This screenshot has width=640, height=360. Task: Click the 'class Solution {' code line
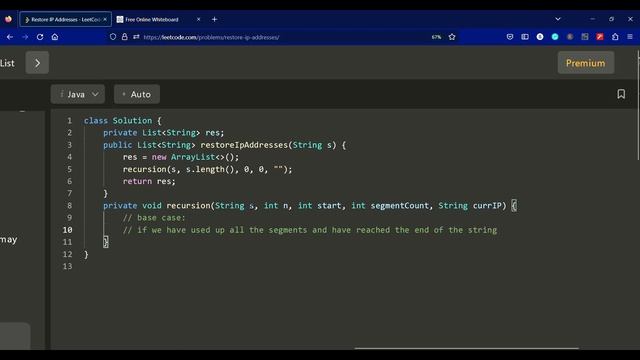123,120
